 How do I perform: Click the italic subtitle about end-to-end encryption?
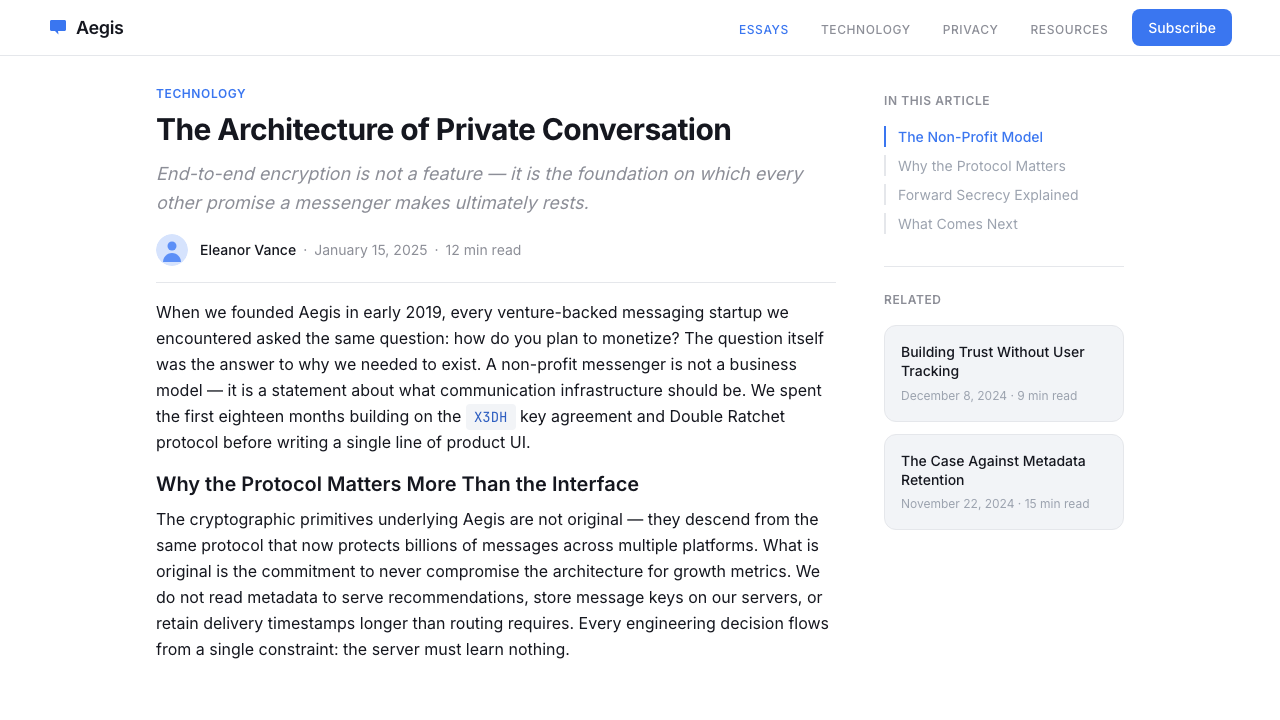[x=480, y=188]
